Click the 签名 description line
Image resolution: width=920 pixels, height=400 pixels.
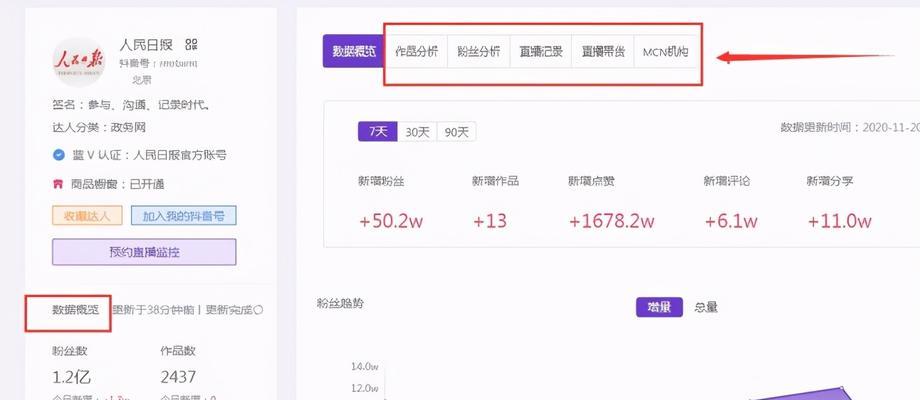click(x=131, y=105)
